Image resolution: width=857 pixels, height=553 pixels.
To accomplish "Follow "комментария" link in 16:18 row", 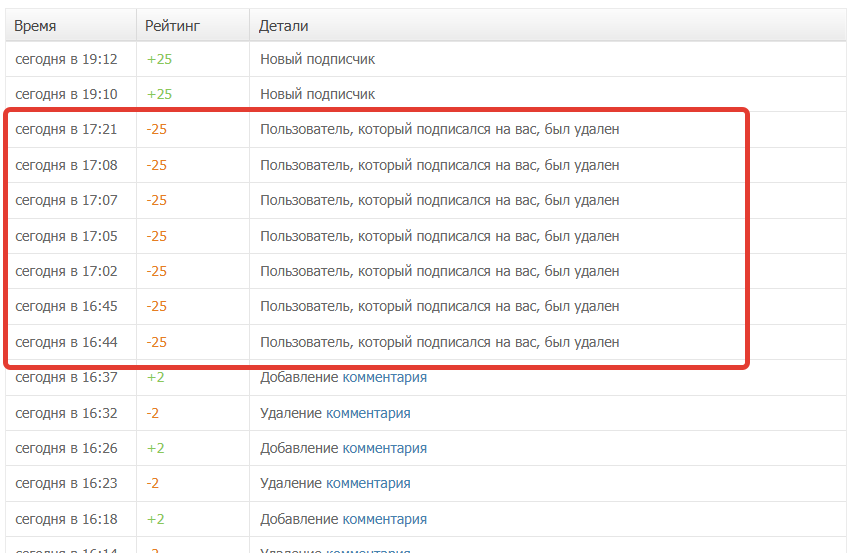I will (385, 519).
